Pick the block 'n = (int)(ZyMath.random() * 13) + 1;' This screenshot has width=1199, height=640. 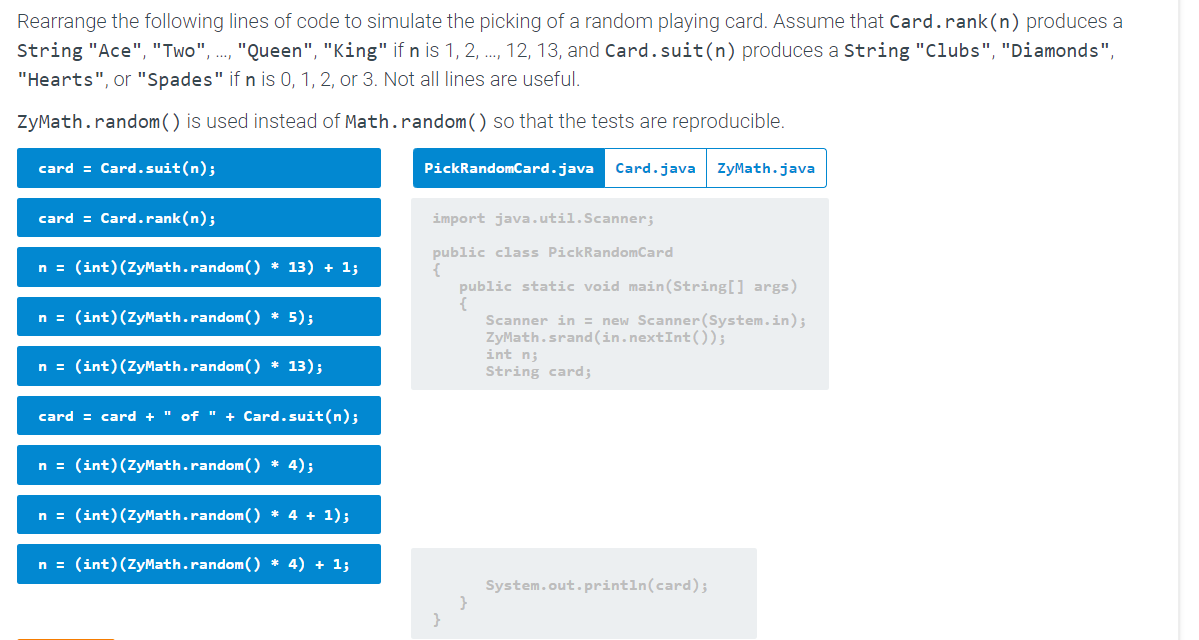point(199,267)
